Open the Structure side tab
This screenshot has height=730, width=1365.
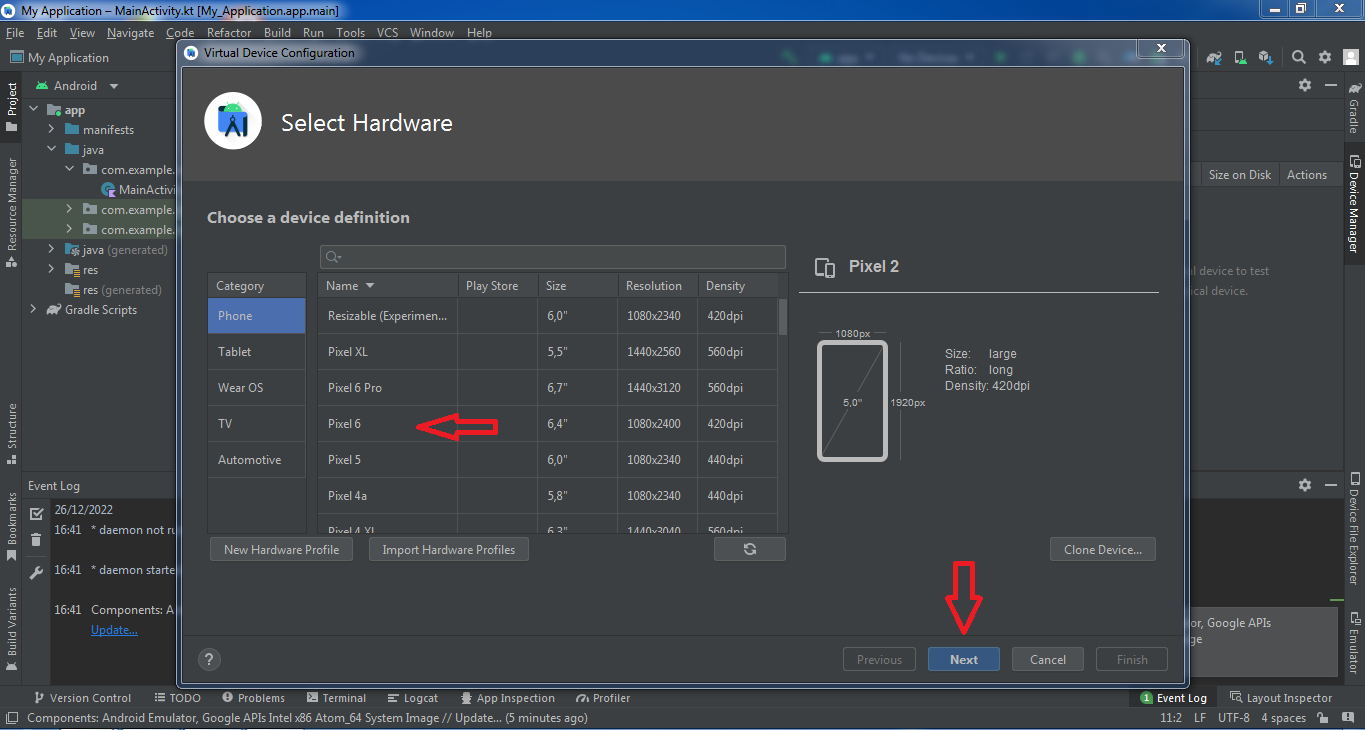pos(12,434)
